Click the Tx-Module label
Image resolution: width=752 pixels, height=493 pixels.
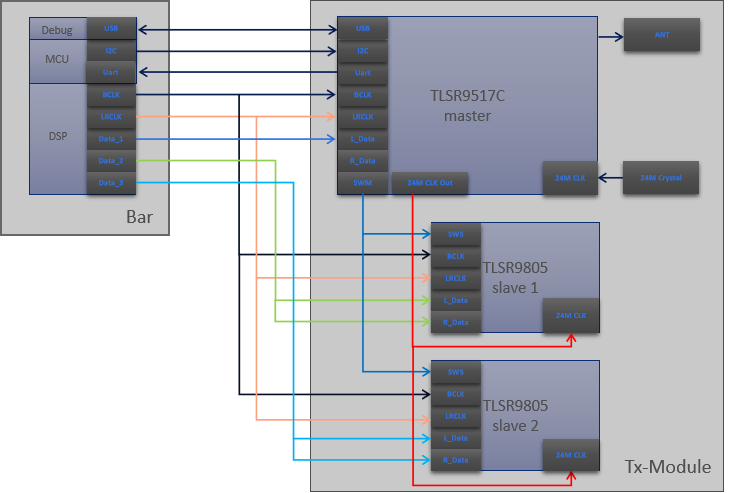coord(667,467)
